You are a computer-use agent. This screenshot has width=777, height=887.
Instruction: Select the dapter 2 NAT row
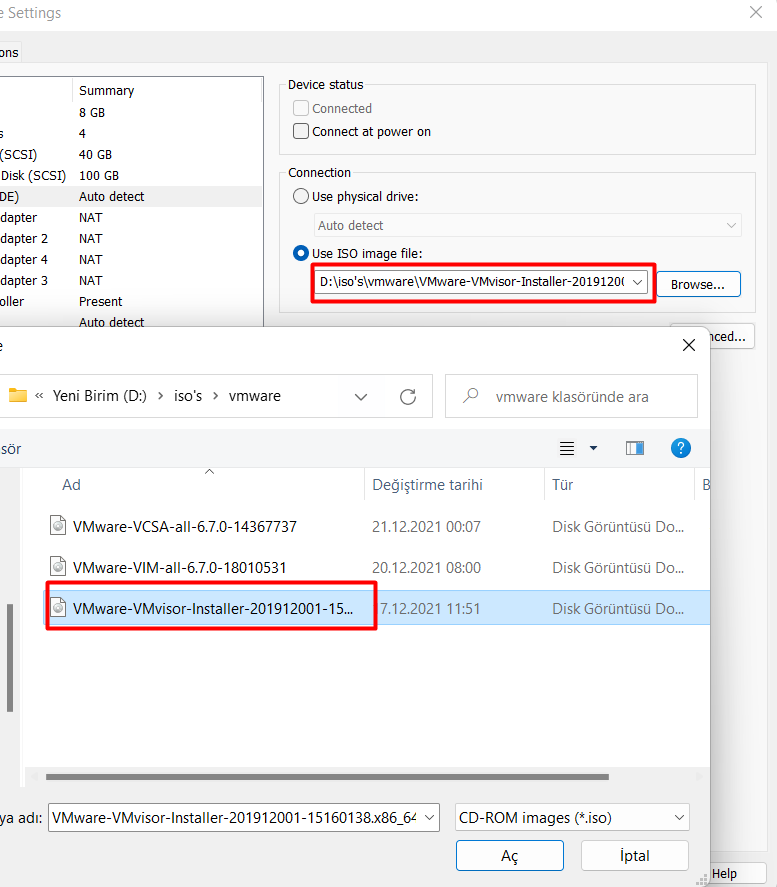pyautogui.click(x=130, y=238)
